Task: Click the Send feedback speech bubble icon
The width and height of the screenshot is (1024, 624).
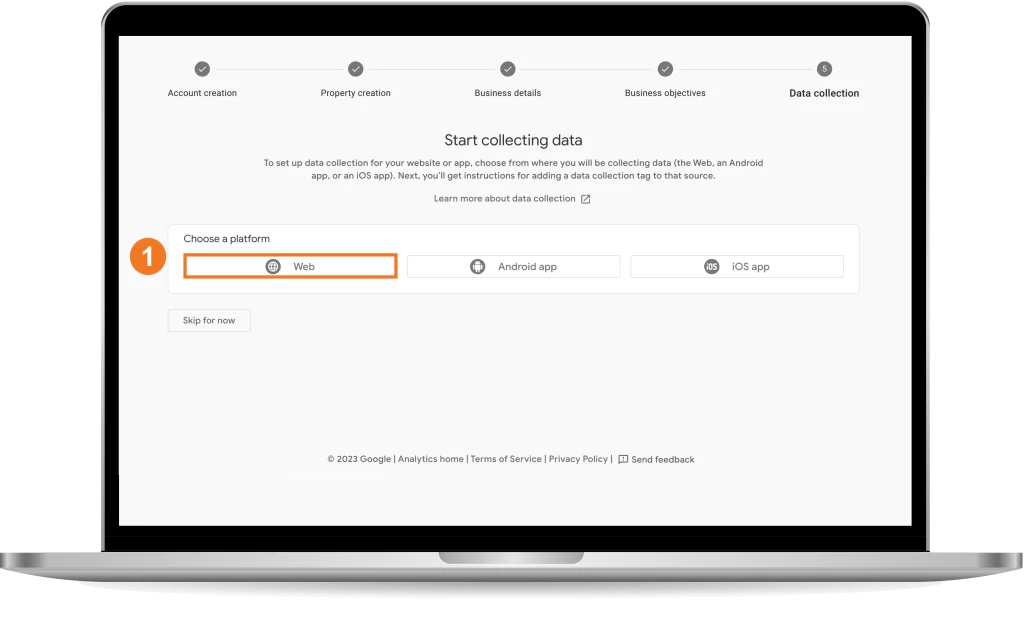Action: [623, 460]
